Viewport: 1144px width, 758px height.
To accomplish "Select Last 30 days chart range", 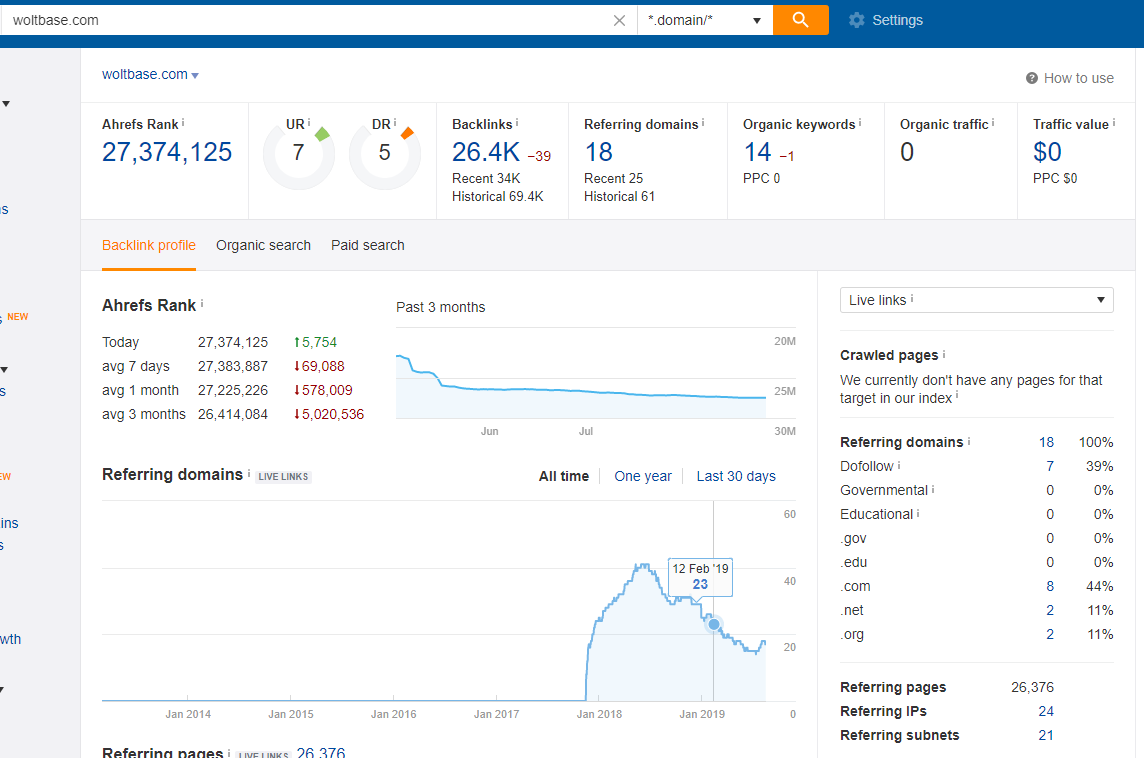I will coord(736,476).
